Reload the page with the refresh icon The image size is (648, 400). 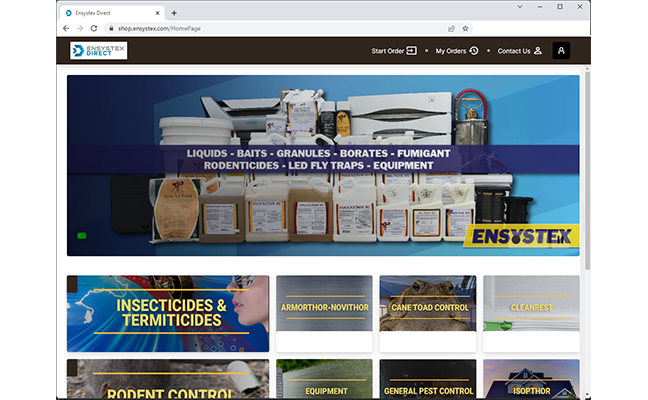94,28
